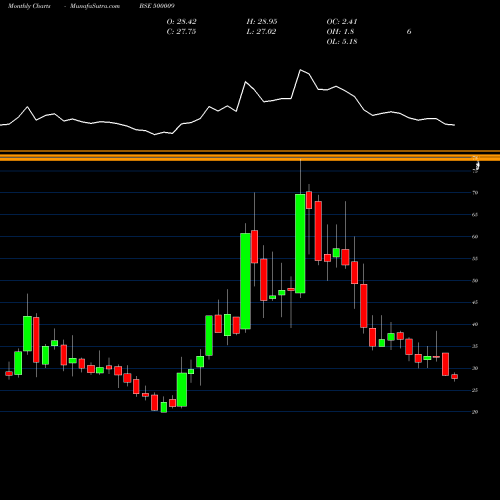The height and width of the screenshot is (500, 500).
Task: Click the '55' price axis label
Action: coord(475,259)
